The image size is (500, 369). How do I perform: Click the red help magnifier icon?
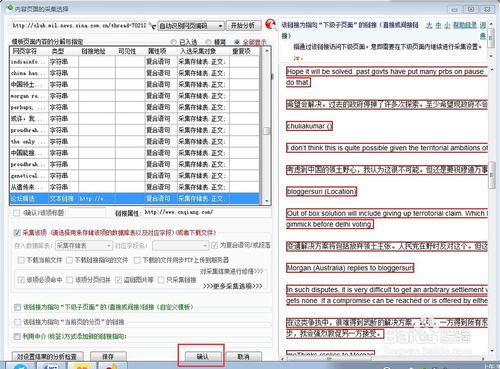tap(271, 25)
